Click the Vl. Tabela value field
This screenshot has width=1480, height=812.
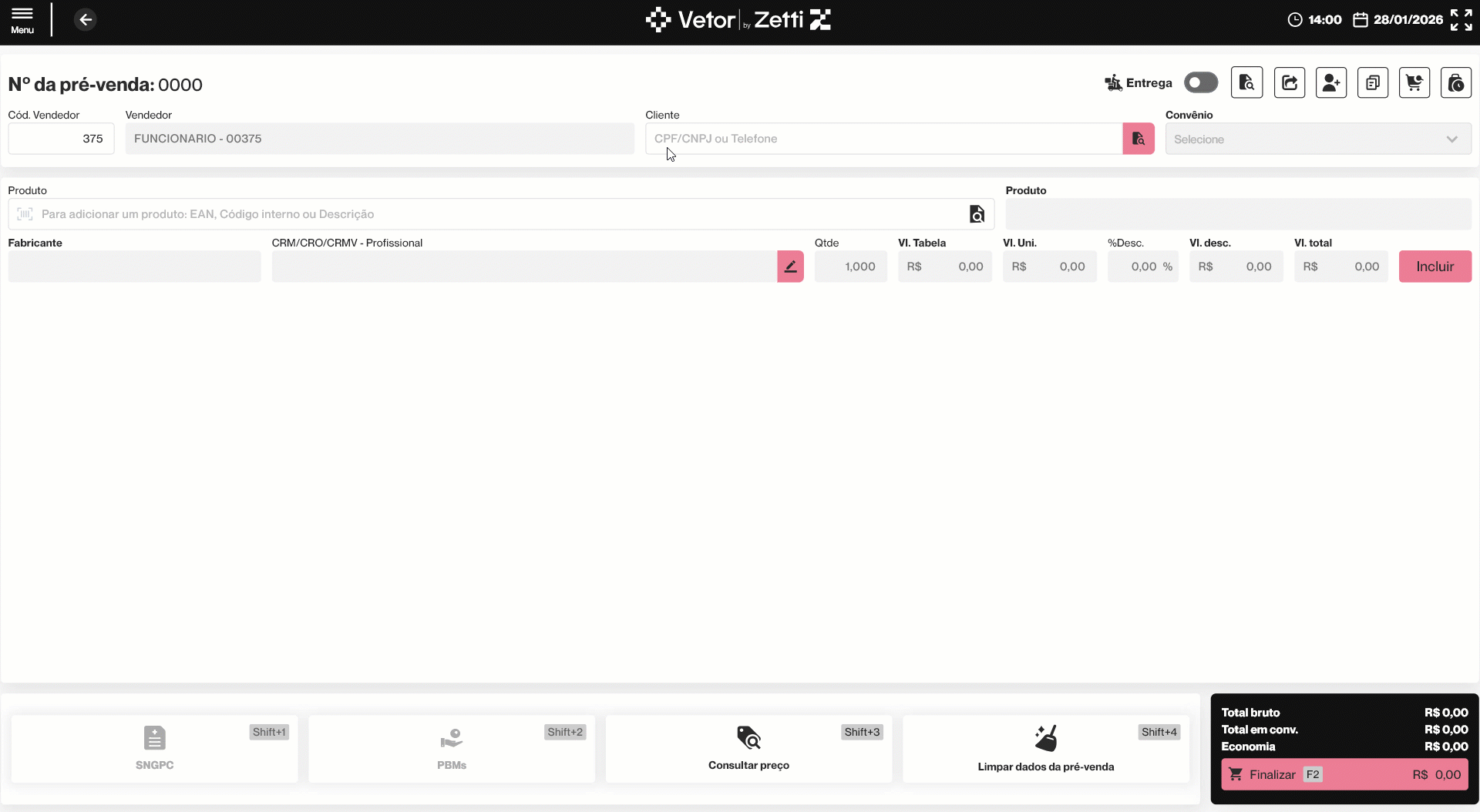945,267
